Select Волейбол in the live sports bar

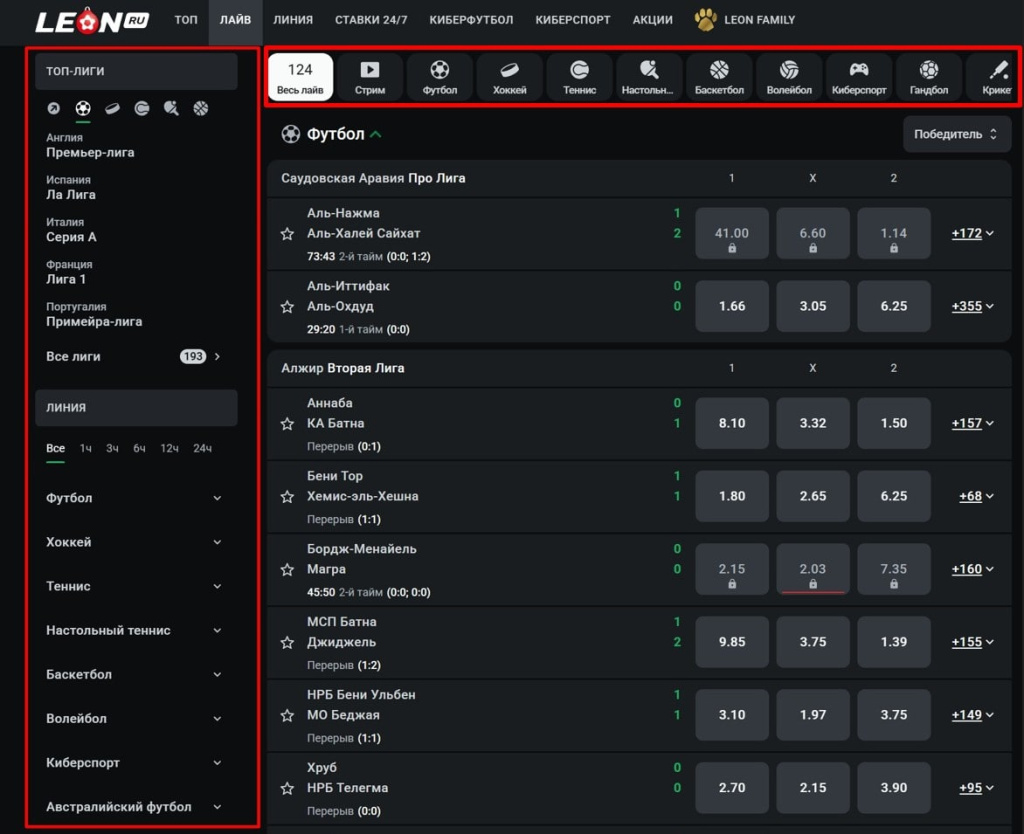point(789,77)
